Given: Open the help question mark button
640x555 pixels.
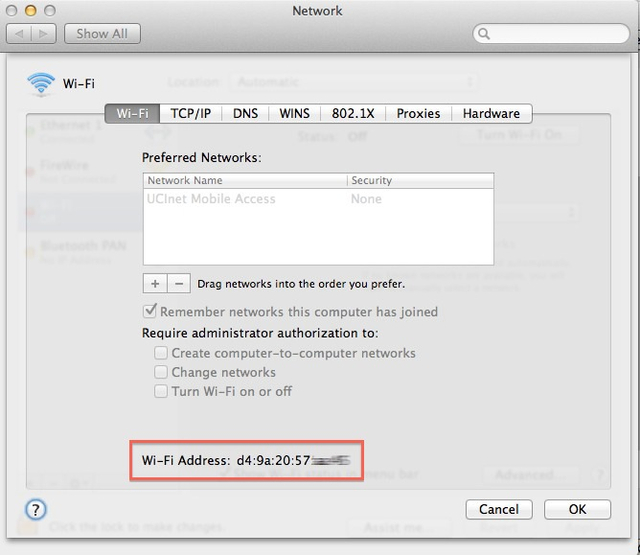Looking at the screenshot, I should [36, 509].
